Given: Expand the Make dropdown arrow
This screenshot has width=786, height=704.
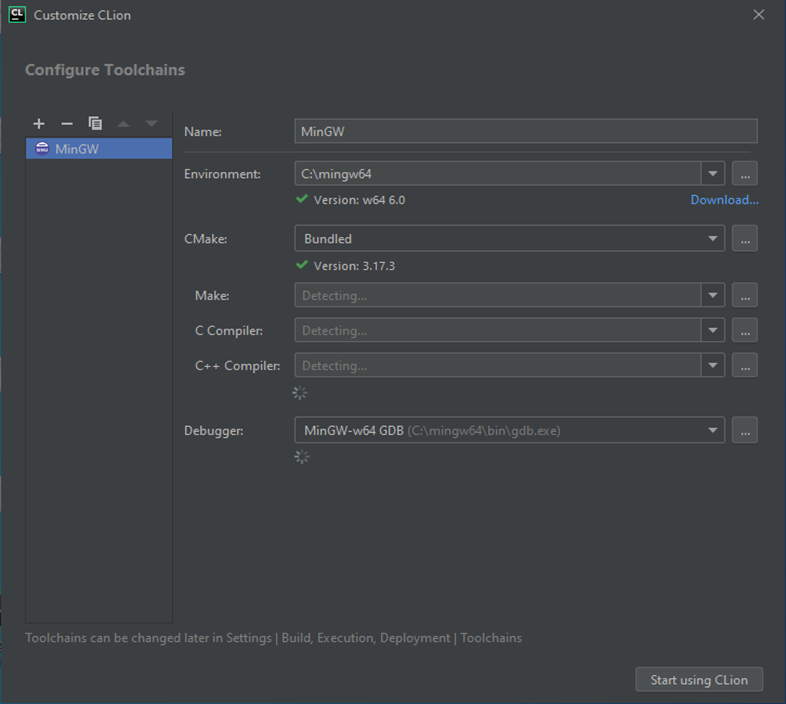Looking at the screenshot, I should pos(712,295).
